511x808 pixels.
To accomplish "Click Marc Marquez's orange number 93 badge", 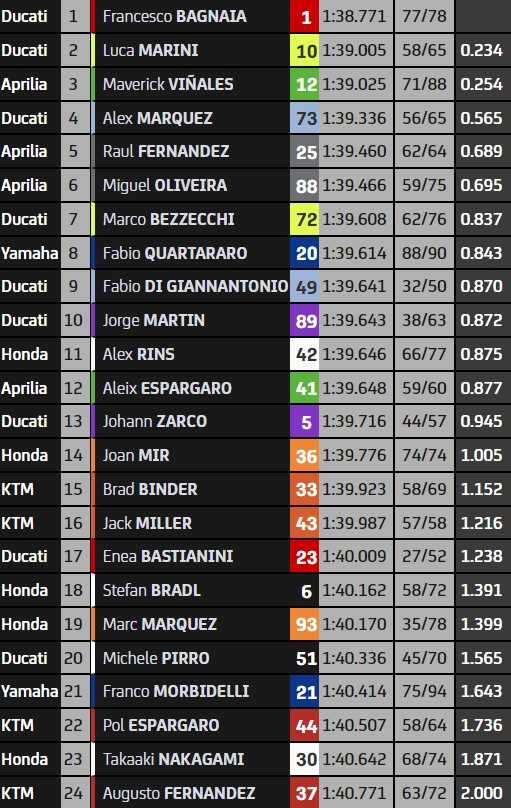I will [x=304, y=624].
